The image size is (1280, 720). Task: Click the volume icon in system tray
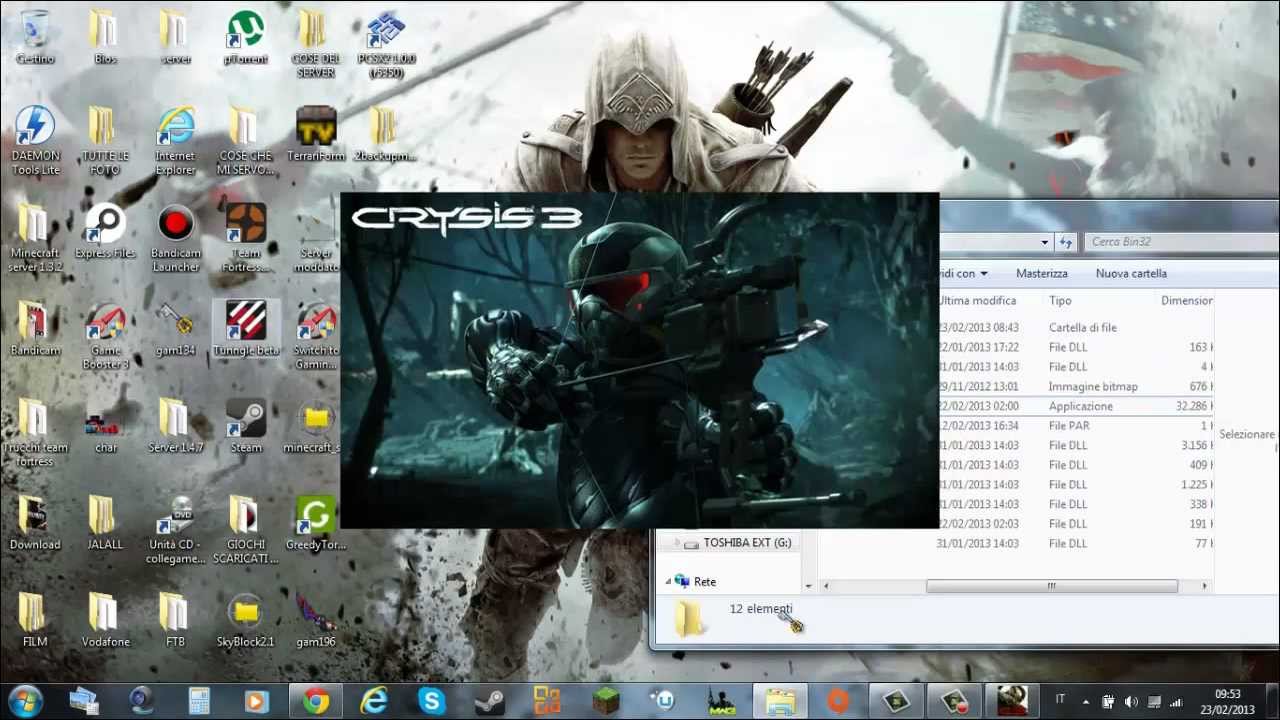tap(1131, 702)
